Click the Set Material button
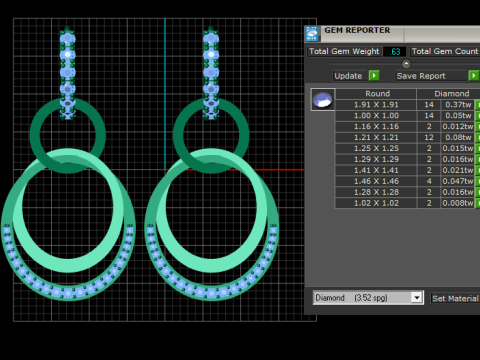480x360 pixels. (455, 298)
